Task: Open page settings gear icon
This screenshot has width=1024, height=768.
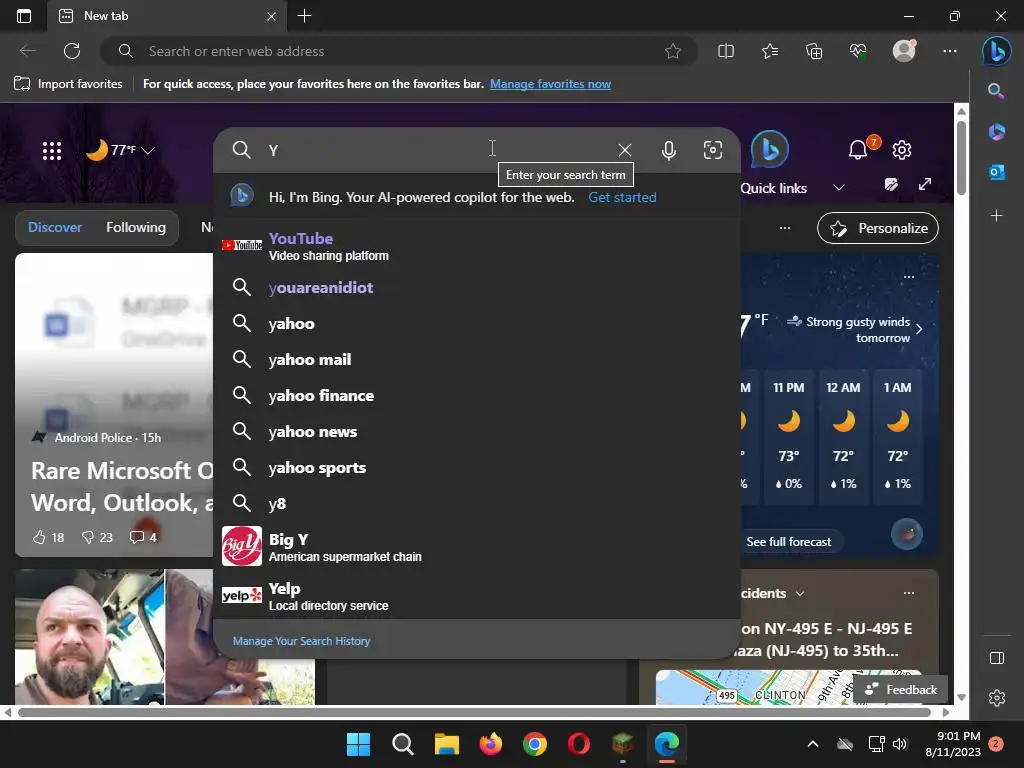Action: click(902, 150)
